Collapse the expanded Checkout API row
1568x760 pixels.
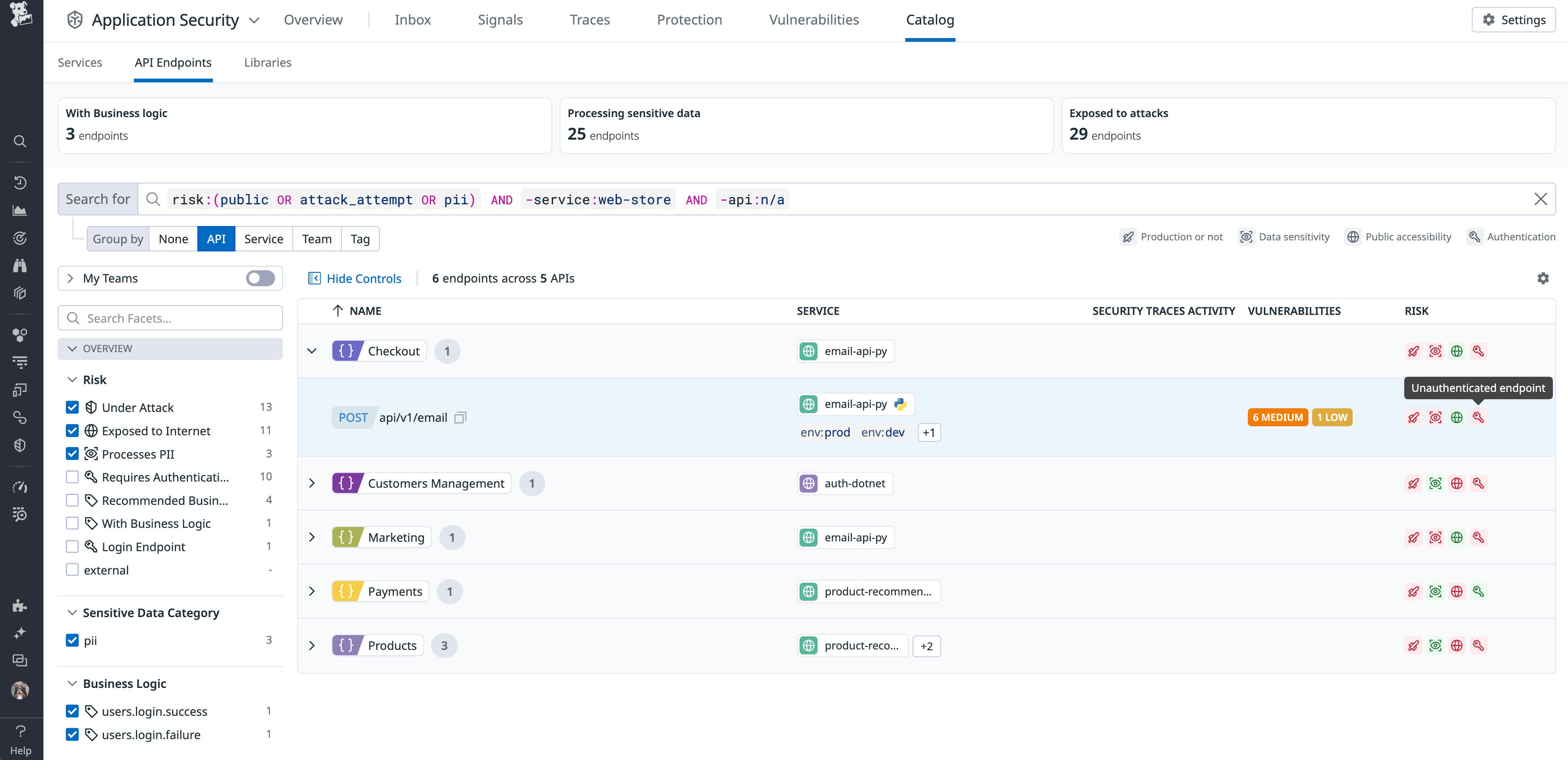click(x=312, y=351)
